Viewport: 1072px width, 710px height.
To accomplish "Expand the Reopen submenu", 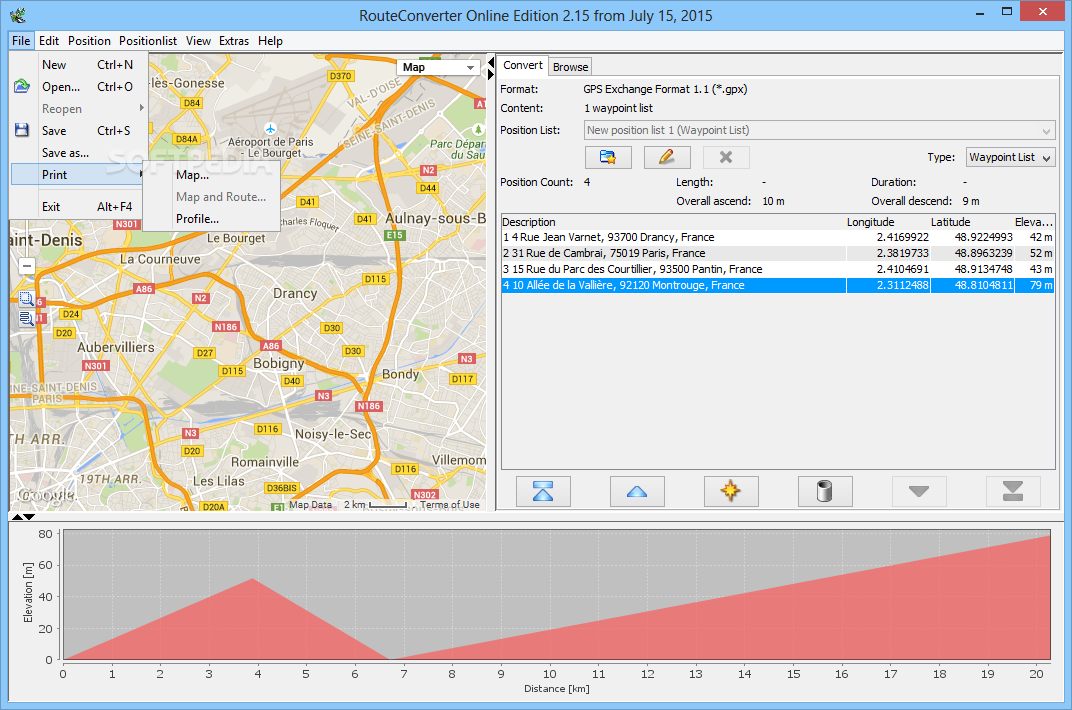I will (x=79, y=109).
